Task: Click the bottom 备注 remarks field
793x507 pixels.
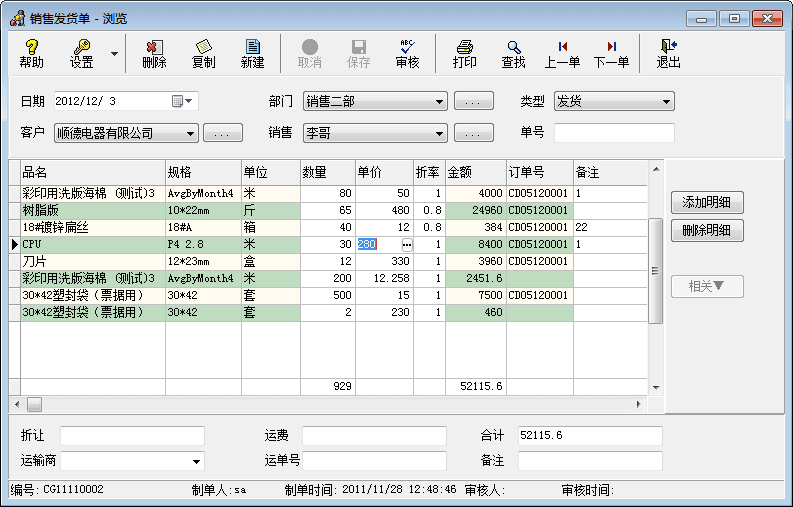Action: pos(590,461)
